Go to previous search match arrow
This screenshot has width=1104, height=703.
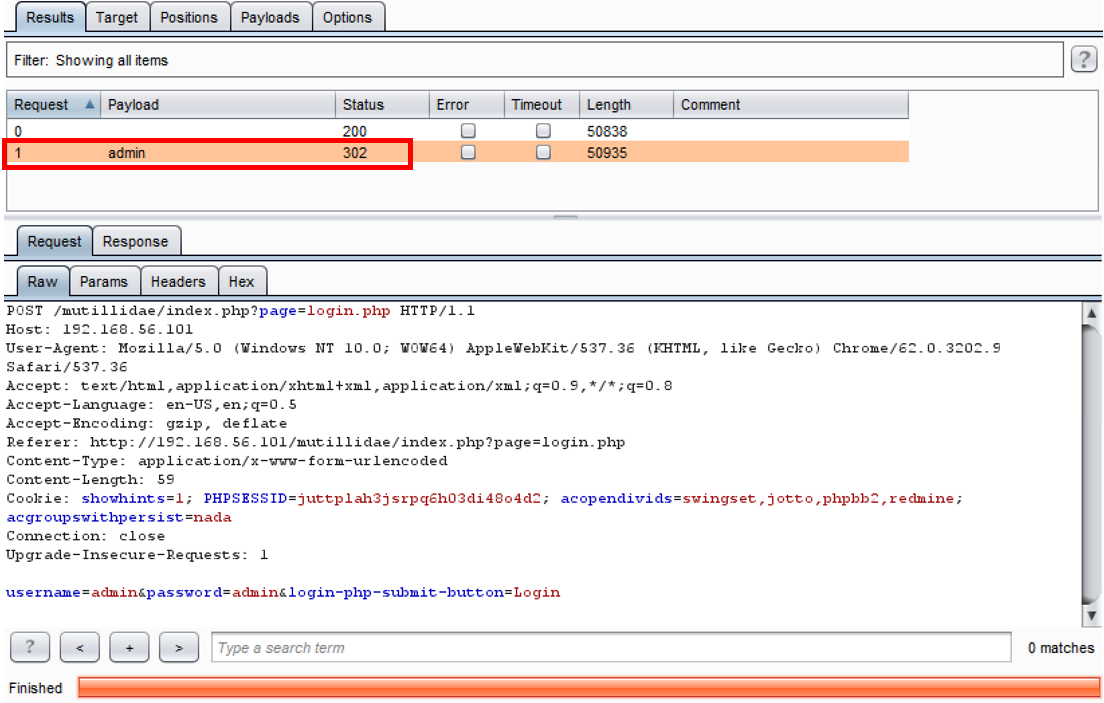pos(79,648)
